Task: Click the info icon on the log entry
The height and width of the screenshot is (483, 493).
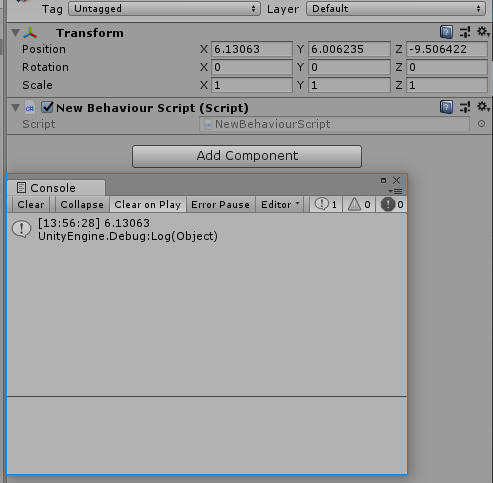Action: point(22,229)
